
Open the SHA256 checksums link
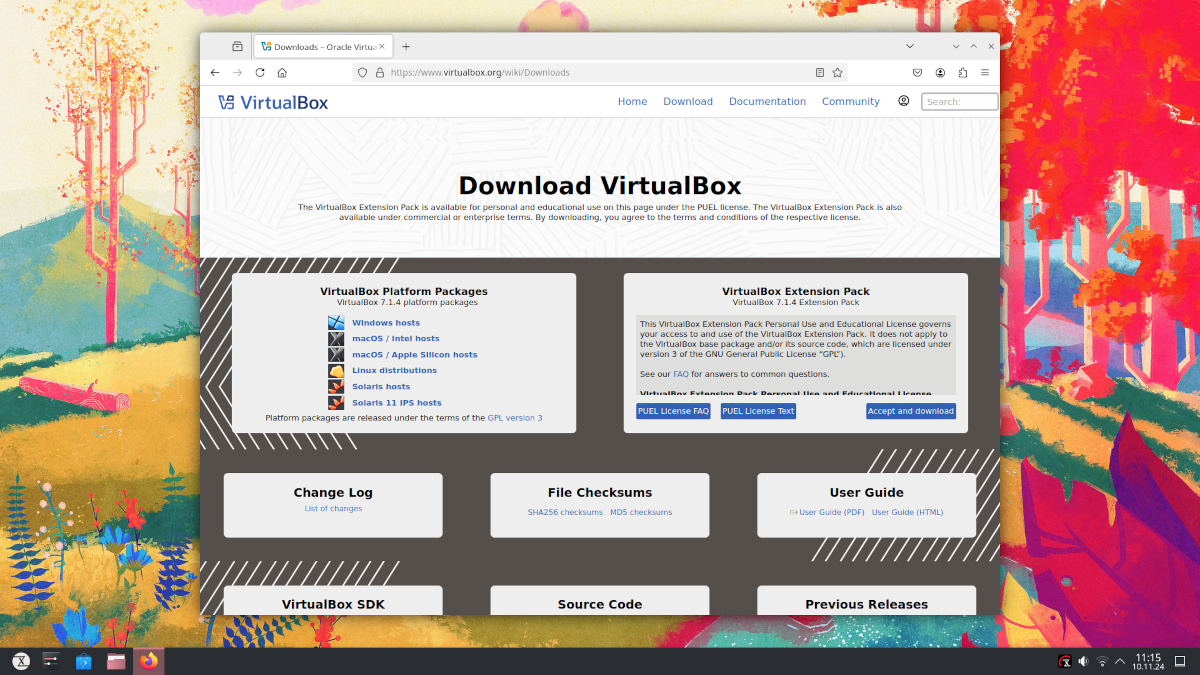point(565,512)
